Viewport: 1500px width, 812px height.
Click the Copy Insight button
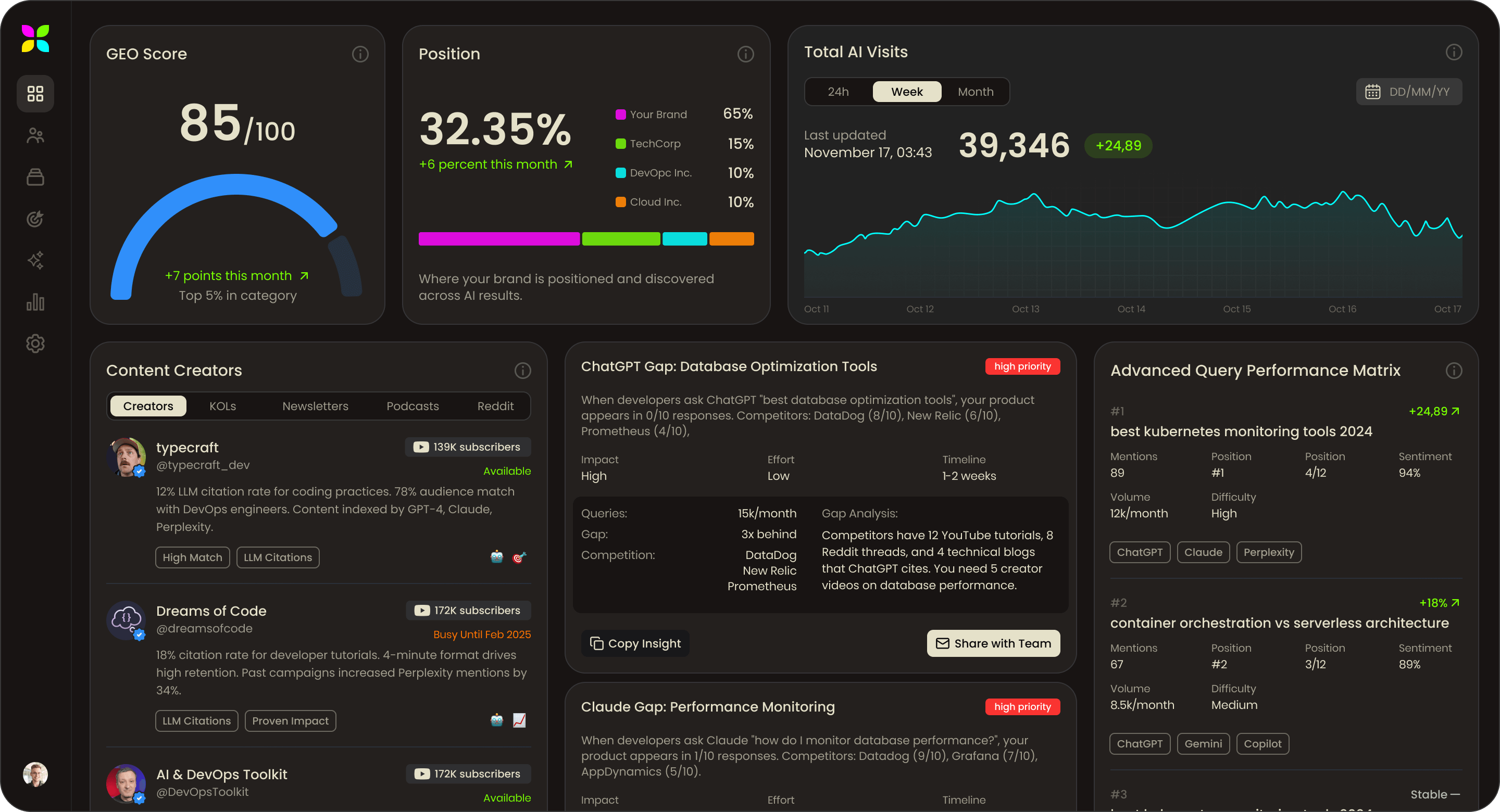point(635,643)
